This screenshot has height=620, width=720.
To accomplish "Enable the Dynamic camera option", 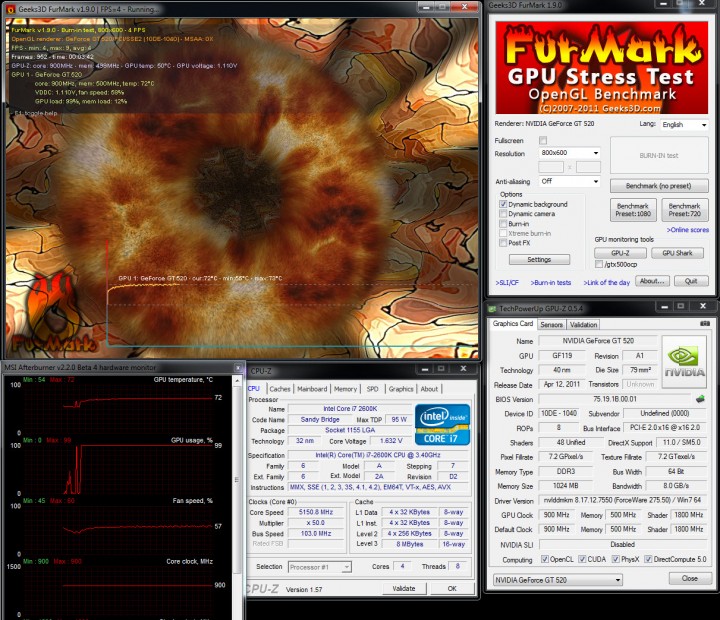I will [503, 214].
